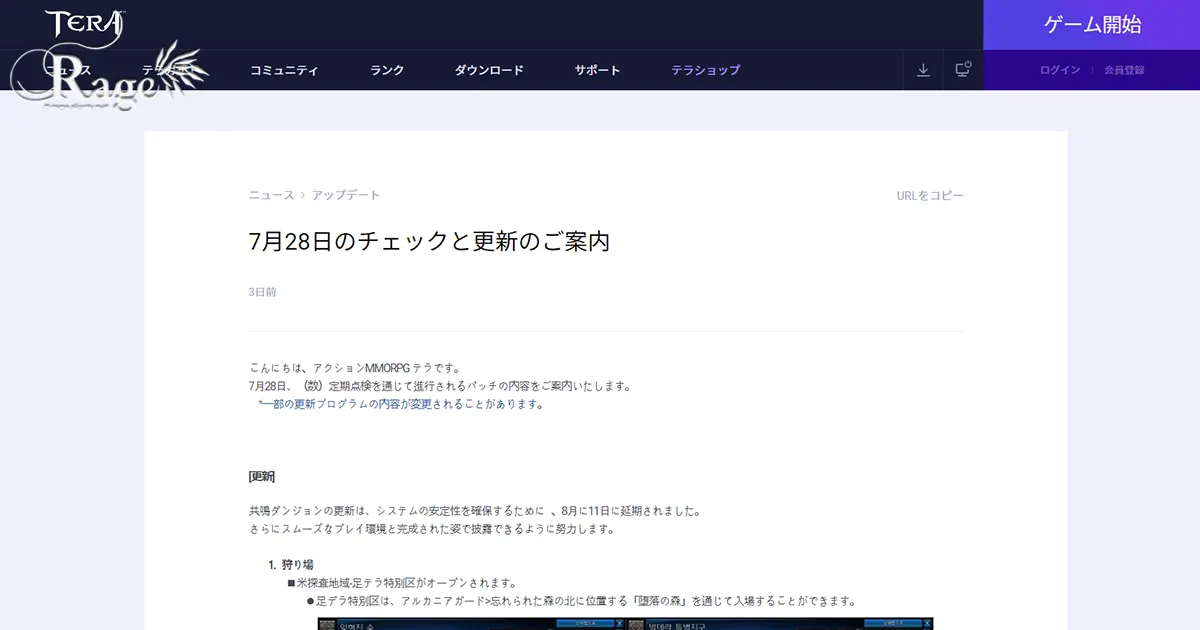Viewport: 1200px width, 630px height.
Task: Click アップデート in the breadcrumb trail
Action: 348,195
